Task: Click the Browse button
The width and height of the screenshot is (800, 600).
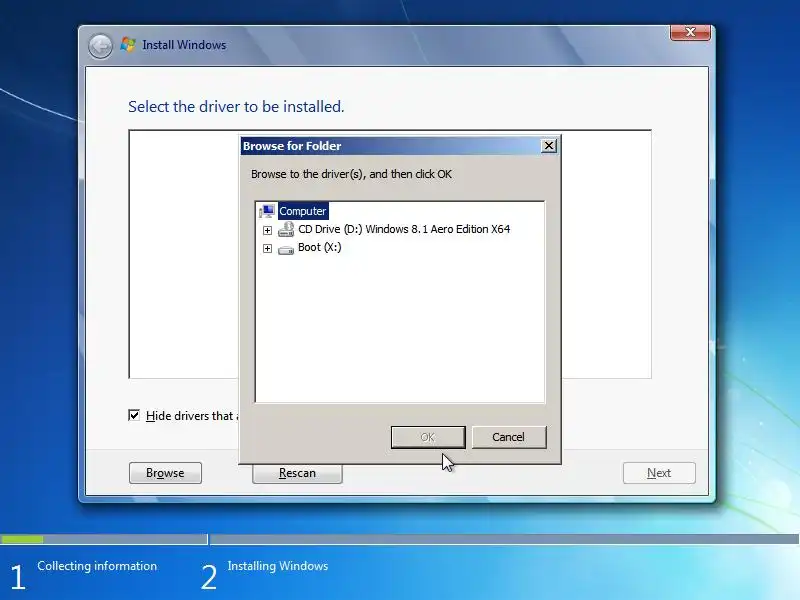Action: tap(165, 473)
